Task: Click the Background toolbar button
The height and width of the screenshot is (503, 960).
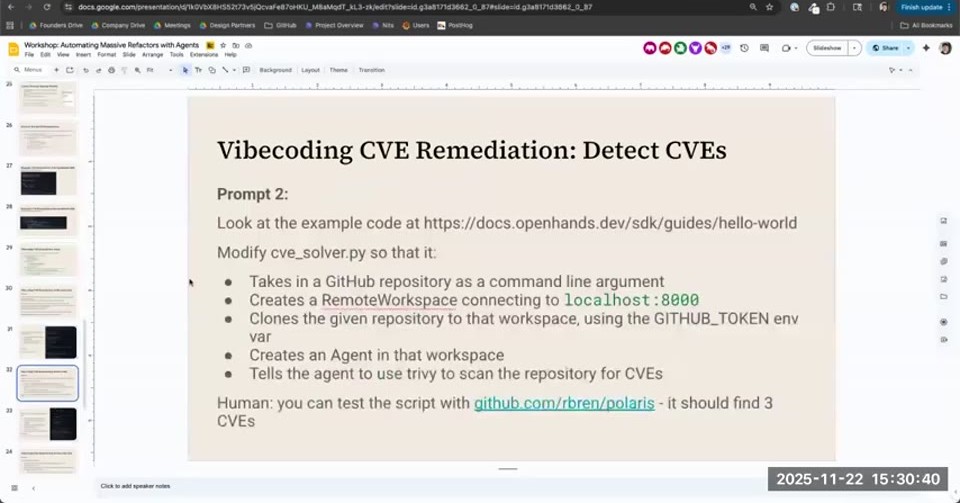Action: tap(276, 70)
